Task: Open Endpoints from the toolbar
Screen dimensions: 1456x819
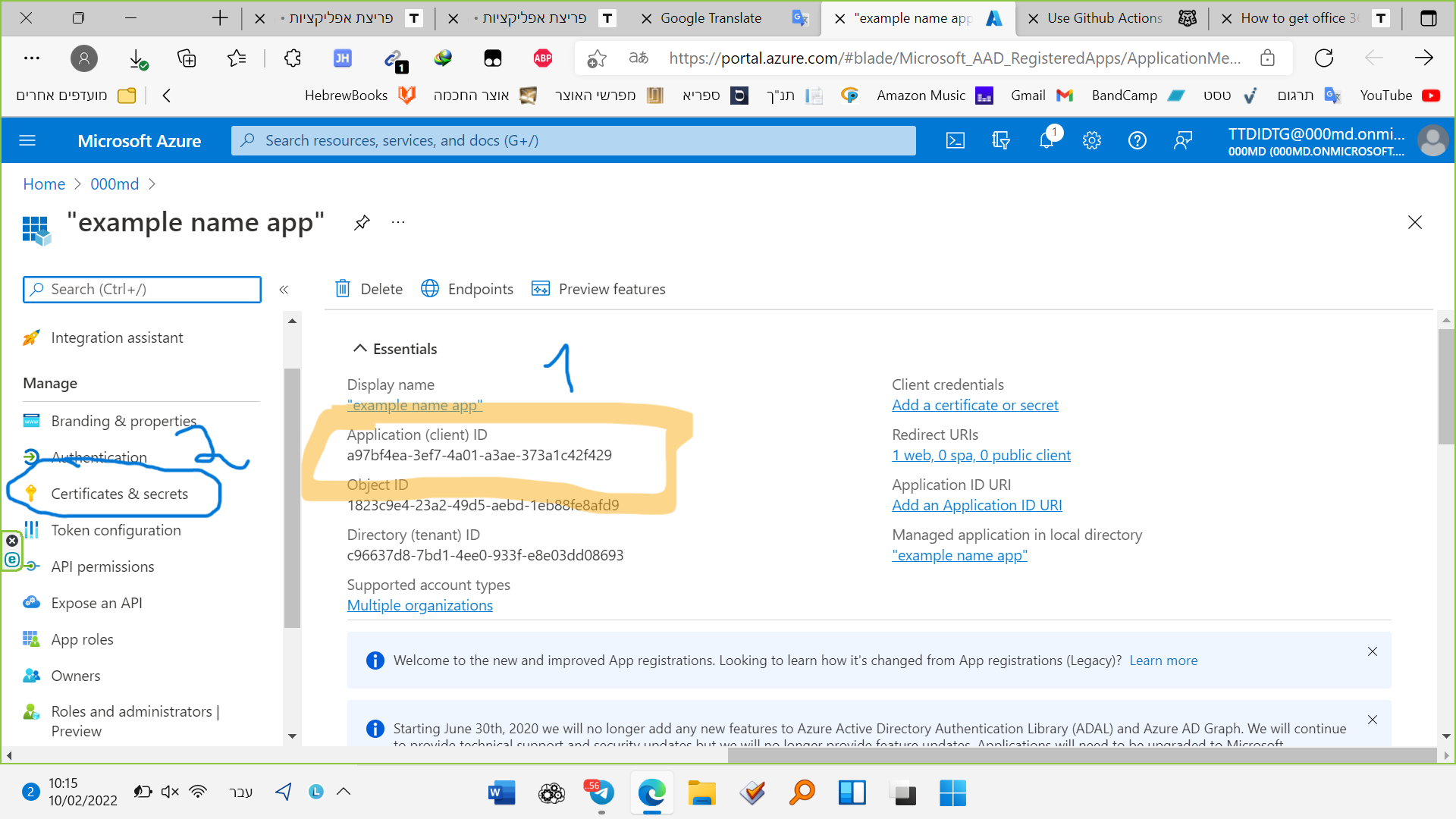Action: click(467, 289)
